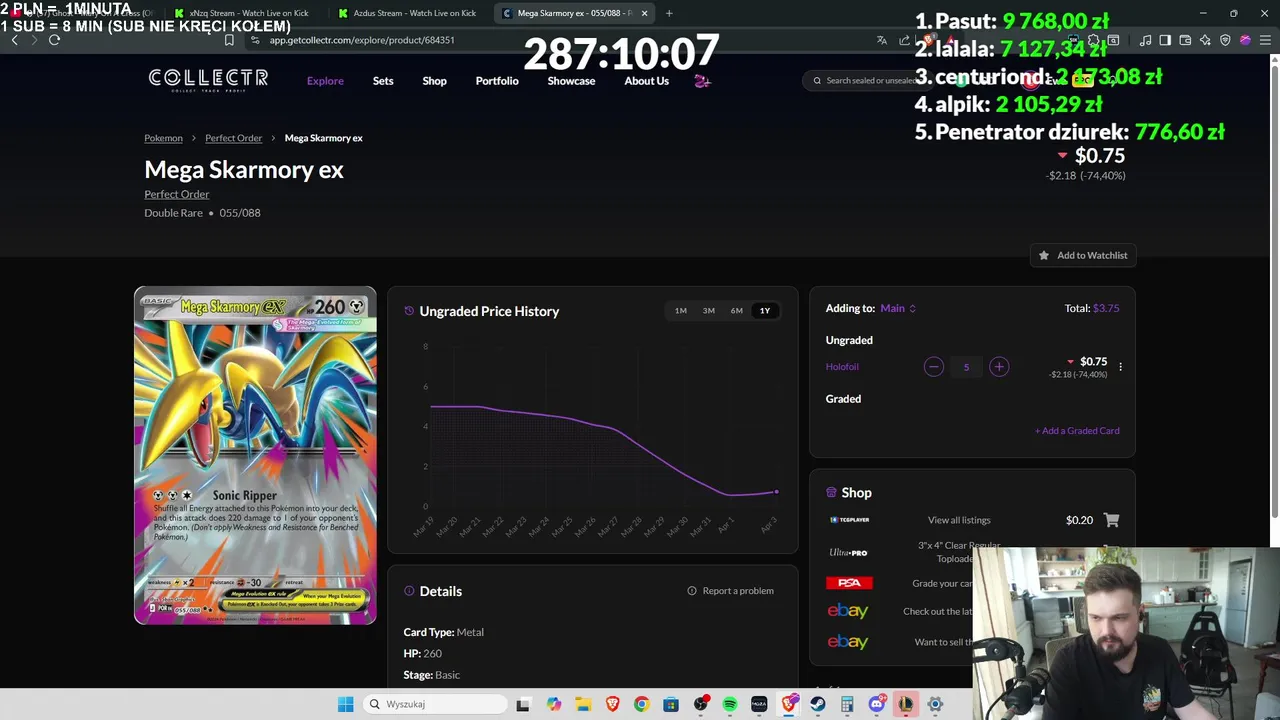Viewport: 1280px width, 720px height.
Task: Click the TCGplayer logo in Shop
Action: pos(849,520)
